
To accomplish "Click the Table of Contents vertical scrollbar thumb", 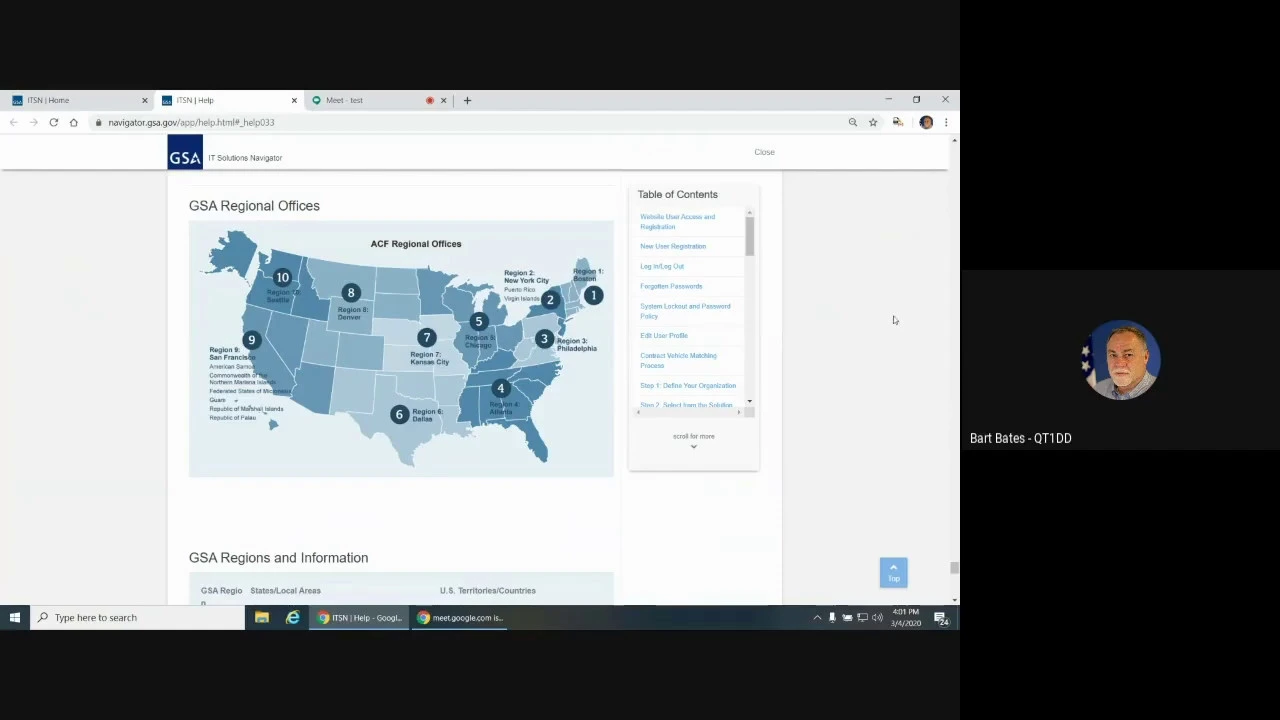I will point(749,236).
